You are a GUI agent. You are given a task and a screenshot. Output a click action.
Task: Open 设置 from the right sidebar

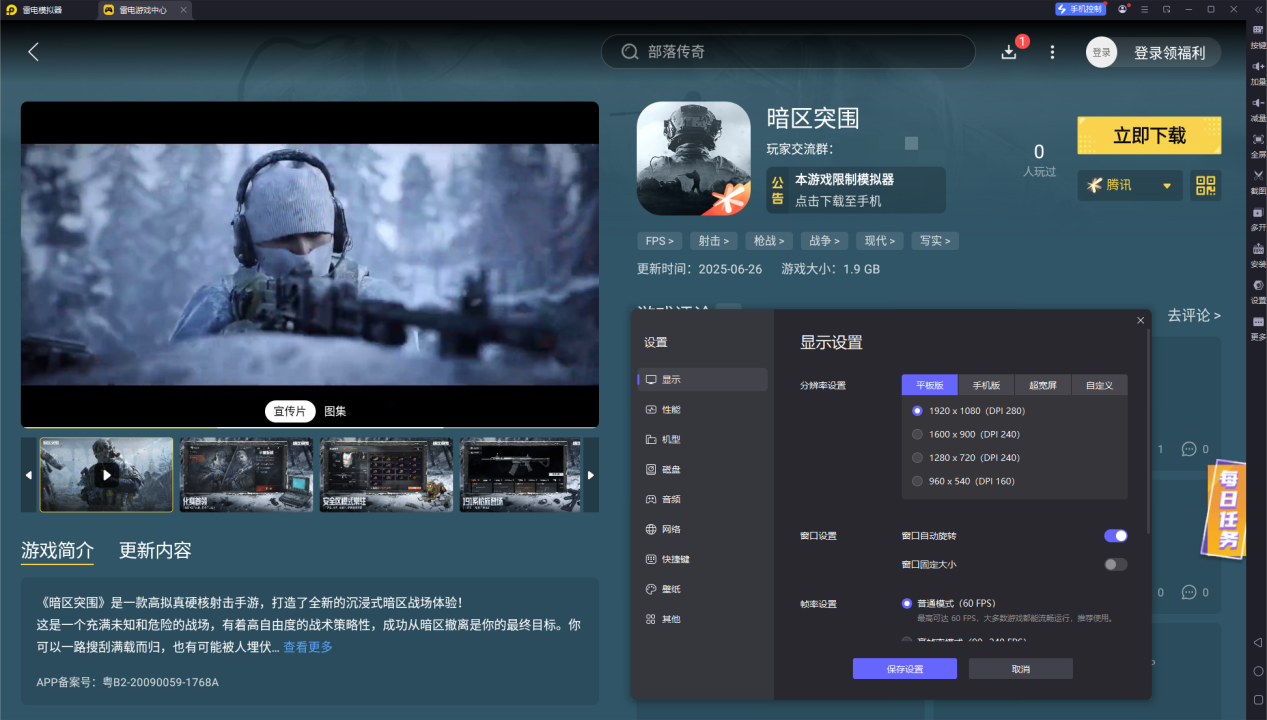point(1258,292)
